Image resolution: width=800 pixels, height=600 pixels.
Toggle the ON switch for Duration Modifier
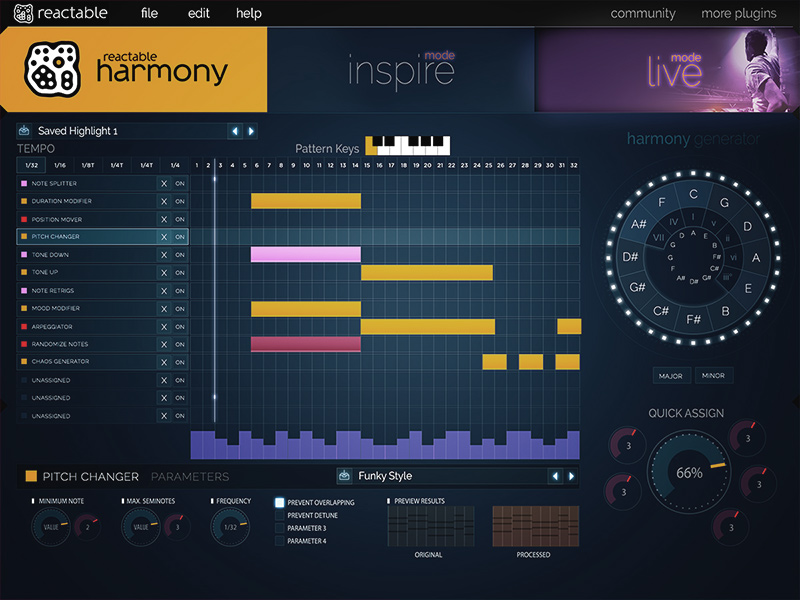pos(180,201)
